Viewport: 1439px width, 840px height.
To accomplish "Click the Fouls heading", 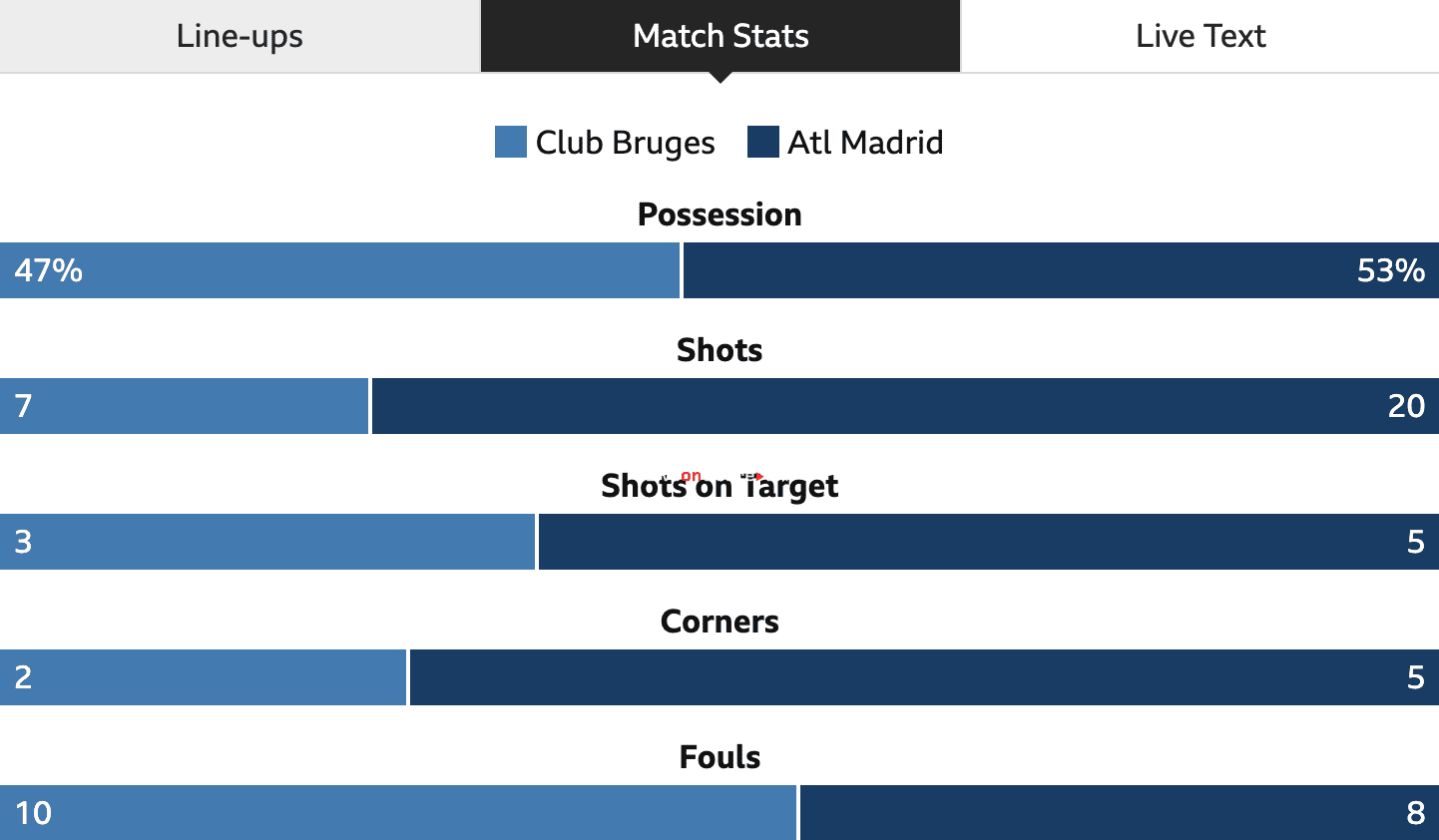I will (719, 757).
